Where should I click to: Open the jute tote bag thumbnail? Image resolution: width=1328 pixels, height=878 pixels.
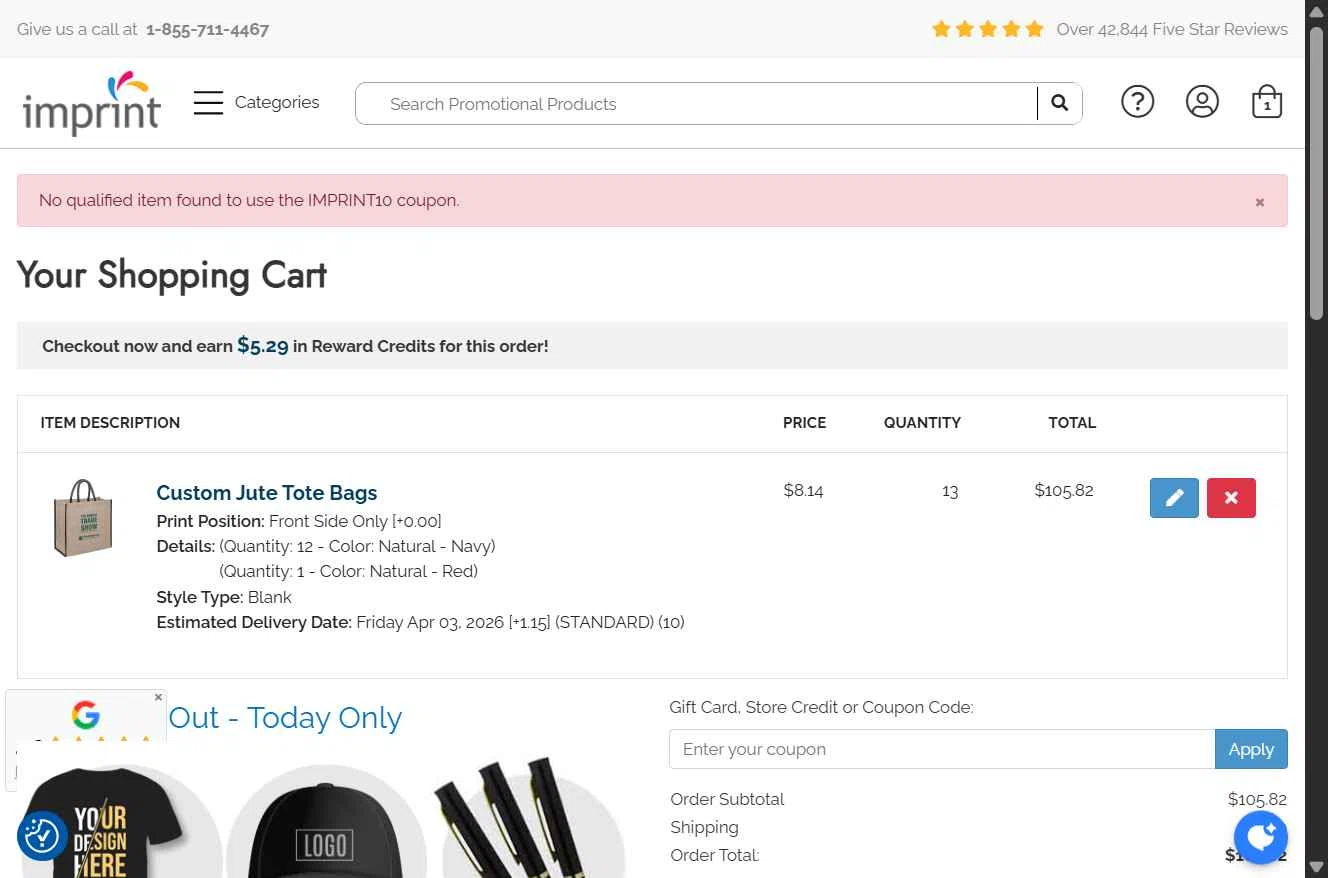pyautogui.click(x=83, y=518)
